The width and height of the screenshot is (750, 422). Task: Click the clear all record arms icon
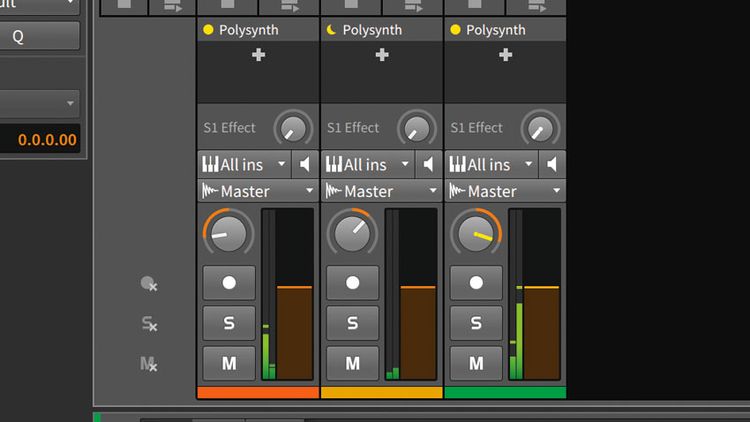click(149, 284)
